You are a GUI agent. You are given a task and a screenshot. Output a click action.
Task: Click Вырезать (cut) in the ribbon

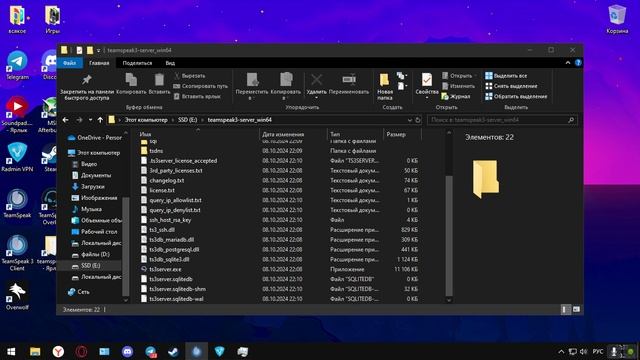coord(190,76)
